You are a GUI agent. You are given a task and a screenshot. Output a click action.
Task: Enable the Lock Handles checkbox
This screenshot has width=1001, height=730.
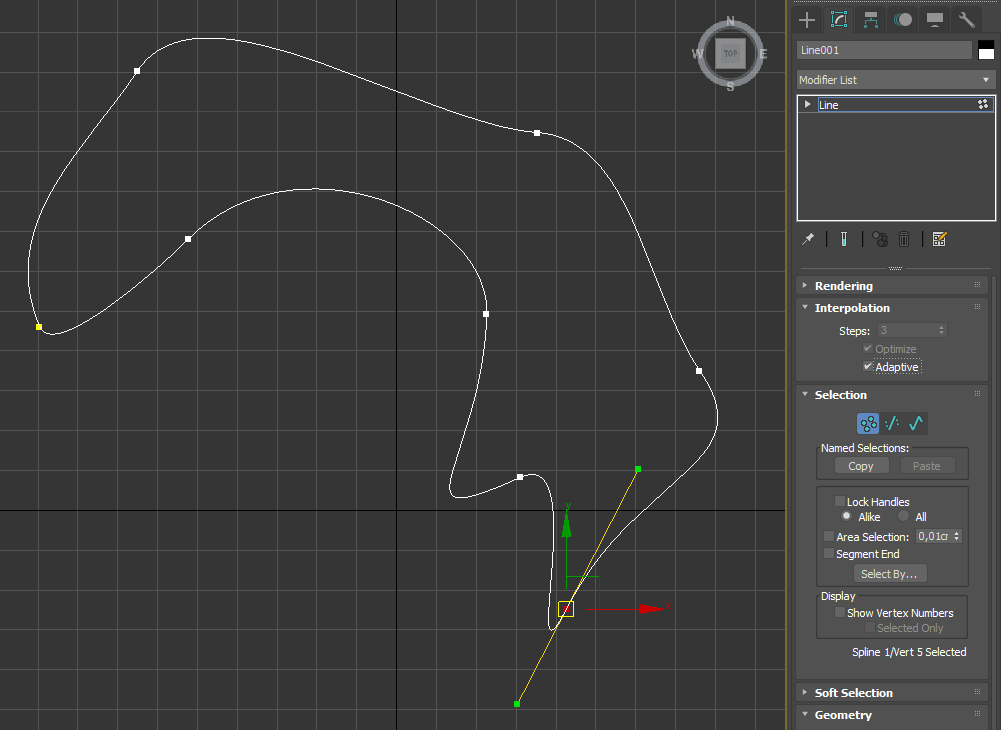[x=840, y=502]
